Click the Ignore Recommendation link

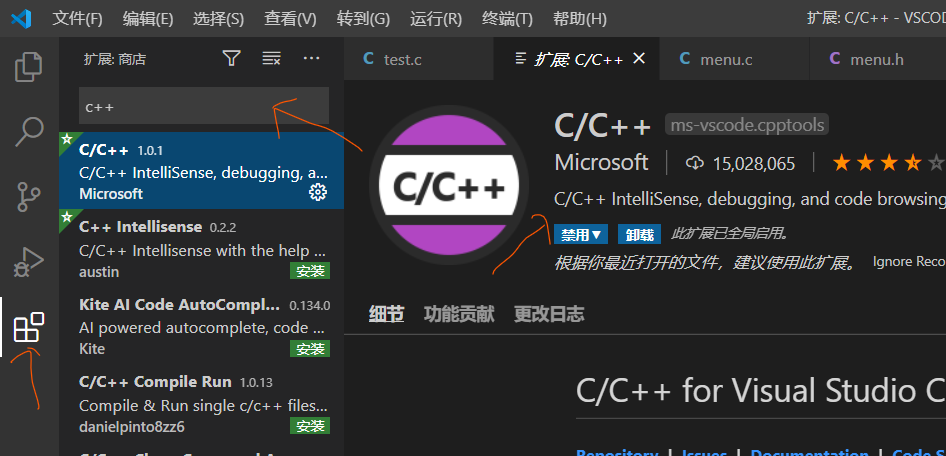tap(909, 262)
